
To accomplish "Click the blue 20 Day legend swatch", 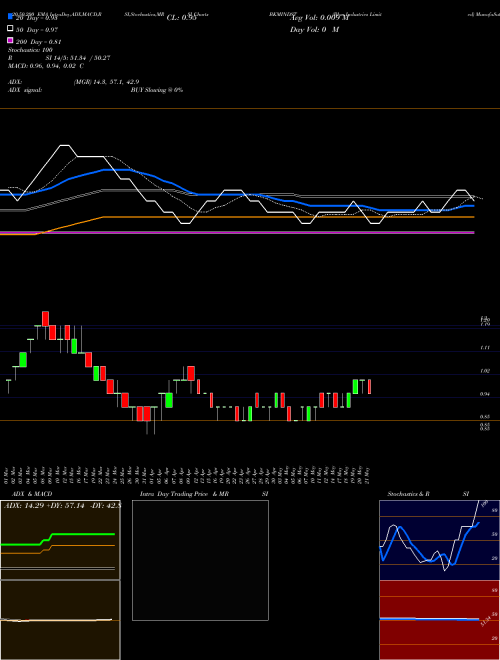I will point(10,16).
